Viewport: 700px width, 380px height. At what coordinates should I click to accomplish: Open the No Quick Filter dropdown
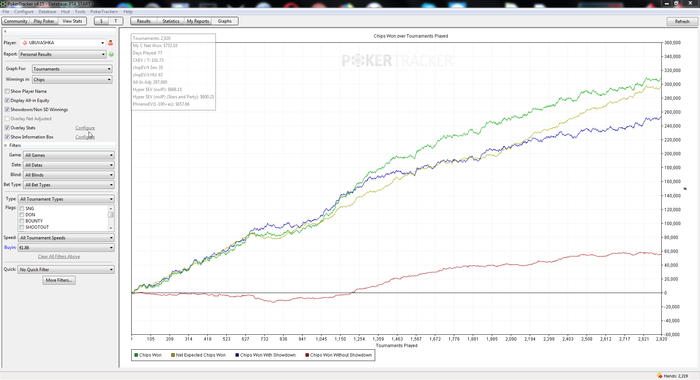coord(66,269)
